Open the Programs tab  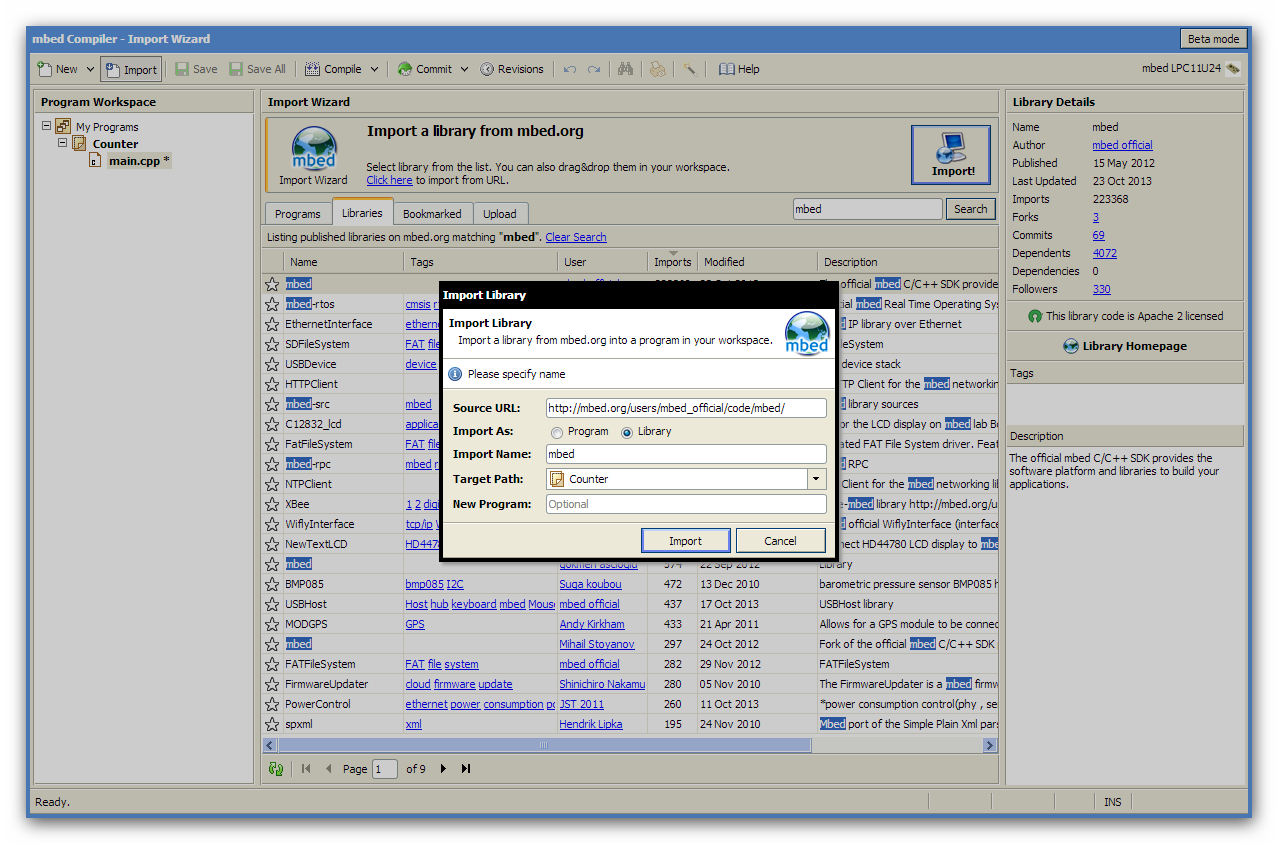click(298, 214)
